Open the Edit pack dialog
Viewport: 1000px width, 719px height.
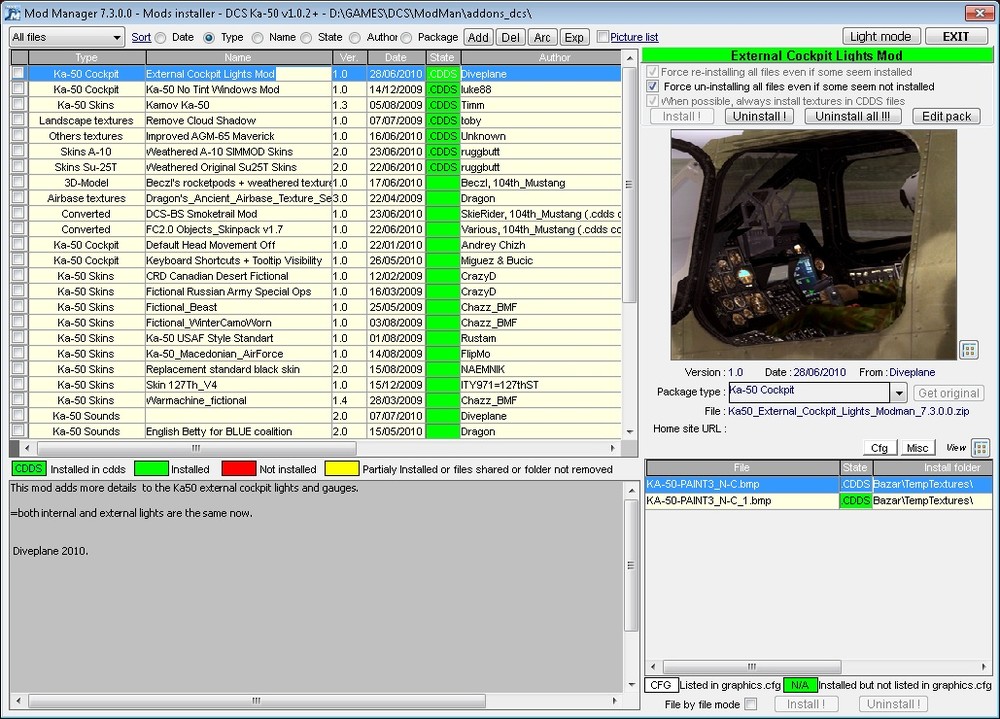tap(946, 116)
